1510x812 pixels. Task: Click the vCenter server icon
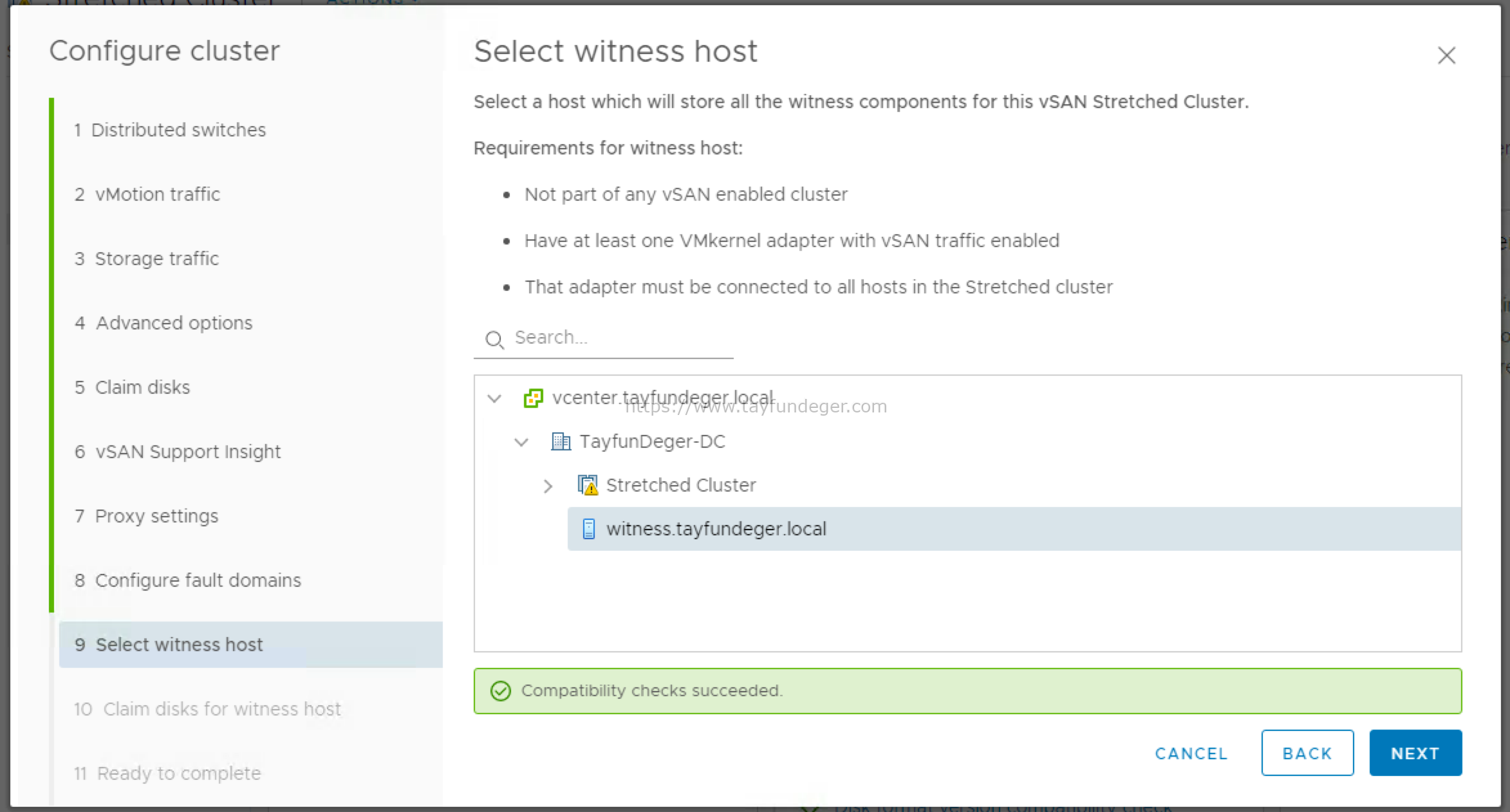click(533, 398)
